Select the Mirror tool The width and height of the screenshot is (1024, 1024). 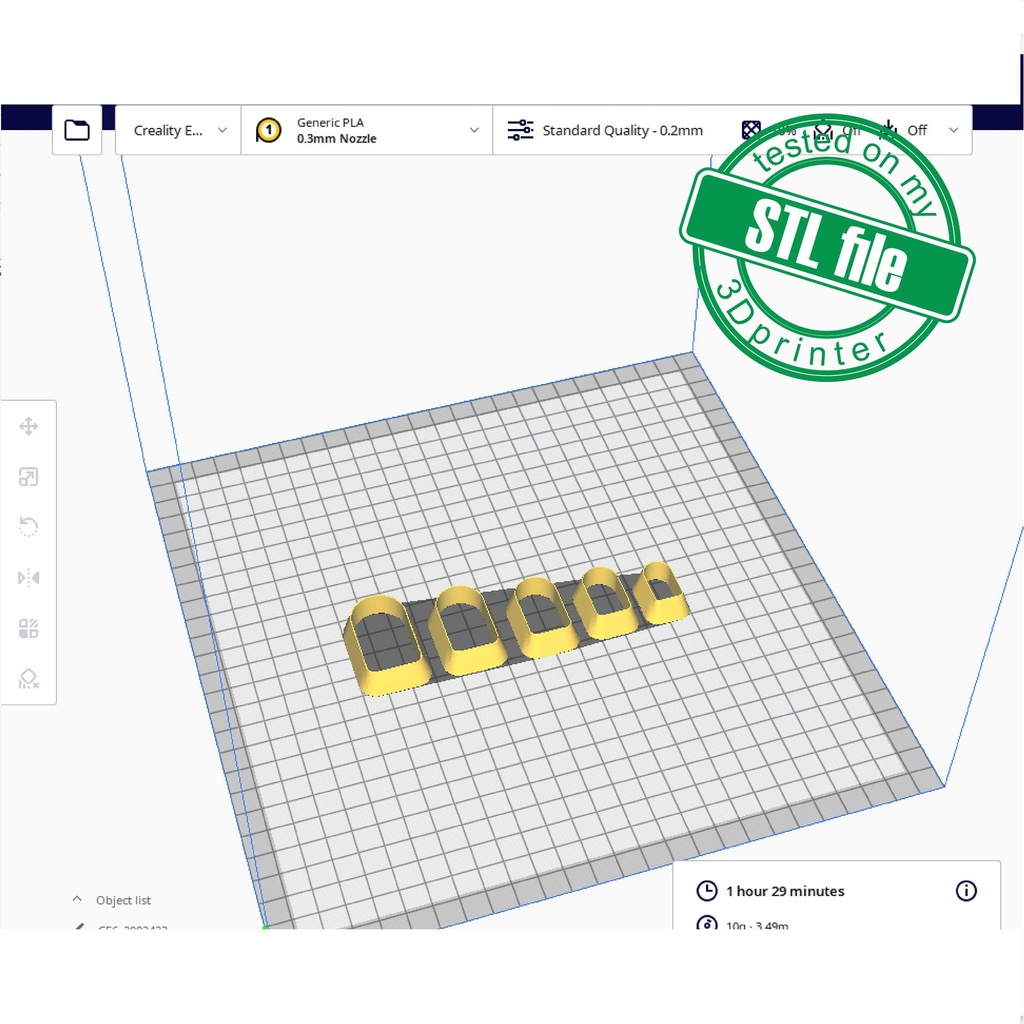click(x=28, y=578)
